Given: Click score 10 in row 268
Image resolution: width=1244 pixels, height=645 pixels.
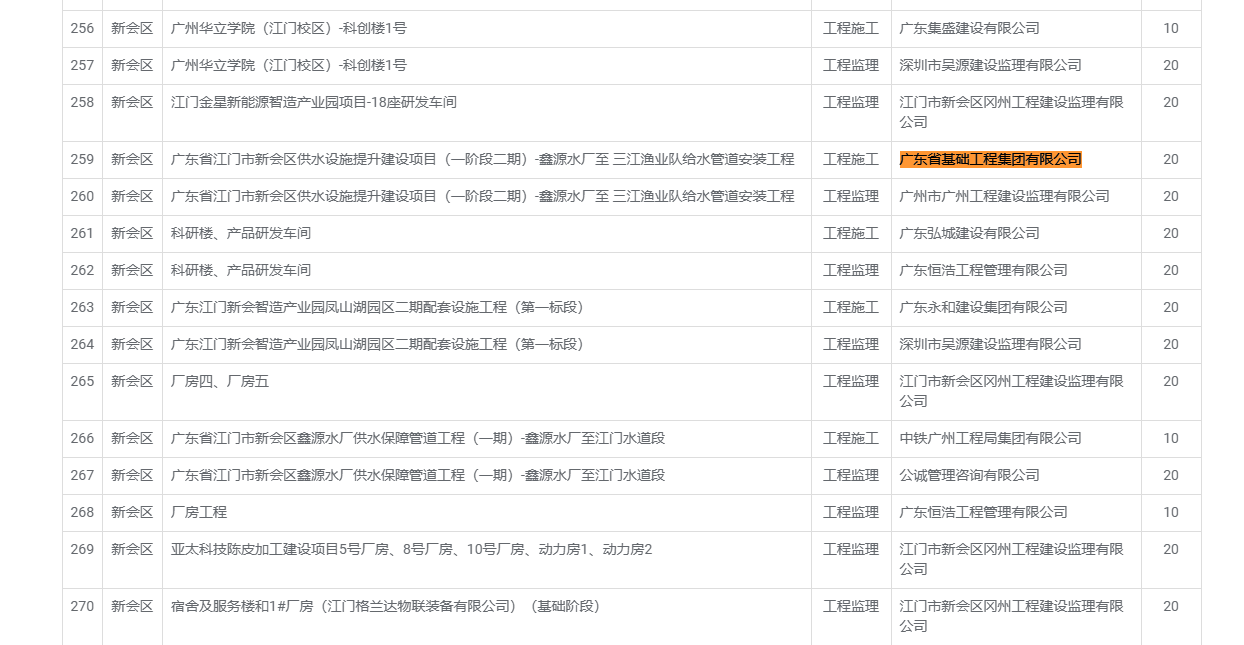Looking at the screenshot, I should pos(1170,512).
